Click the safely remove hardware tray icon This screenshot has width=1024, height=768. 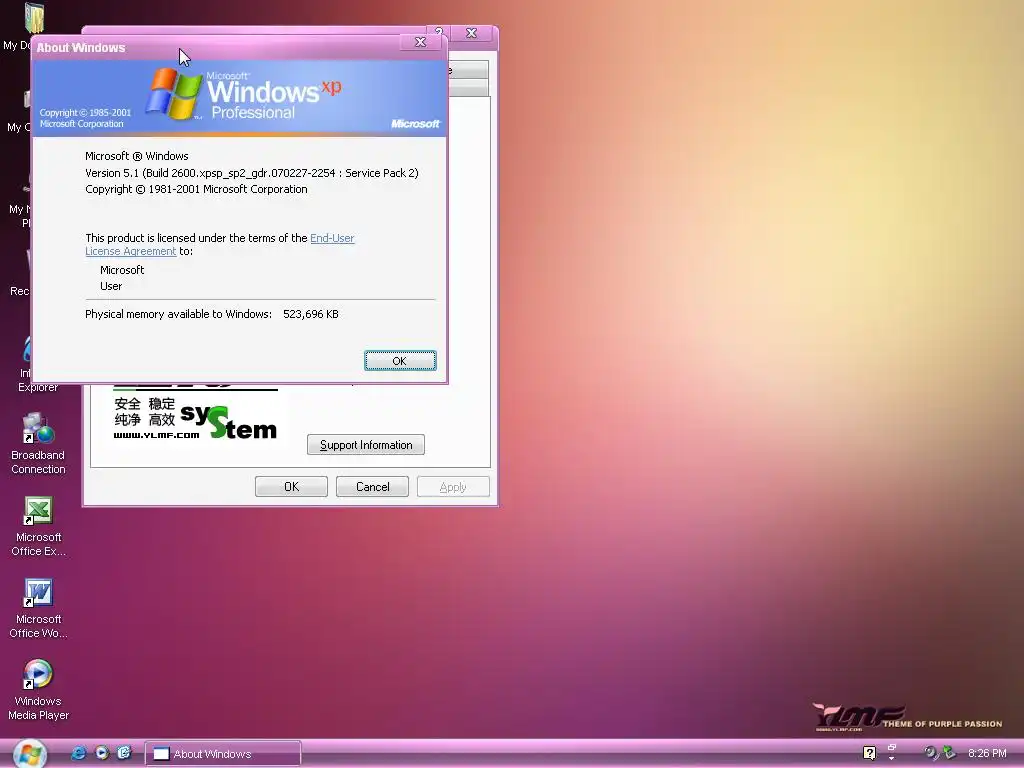point(949,753)
